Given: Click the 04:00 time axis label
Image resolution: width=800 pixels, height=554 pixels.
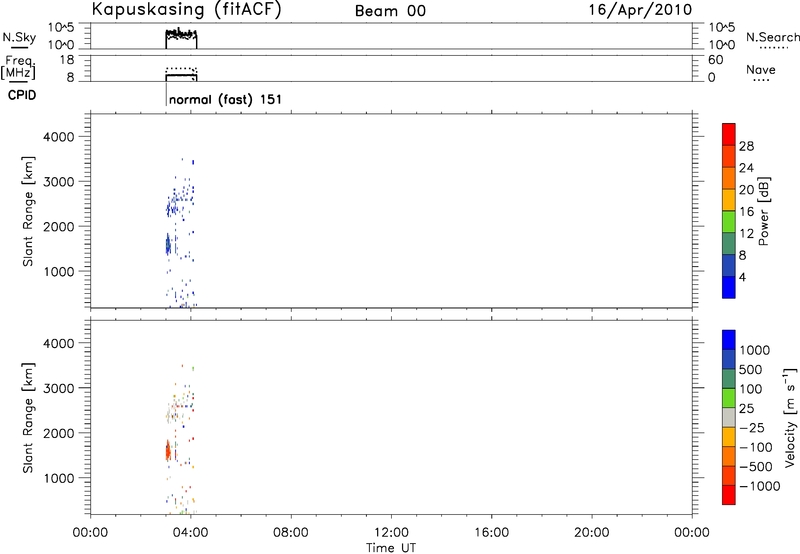Looking at the screenshot, I should (x=191, y=533).
